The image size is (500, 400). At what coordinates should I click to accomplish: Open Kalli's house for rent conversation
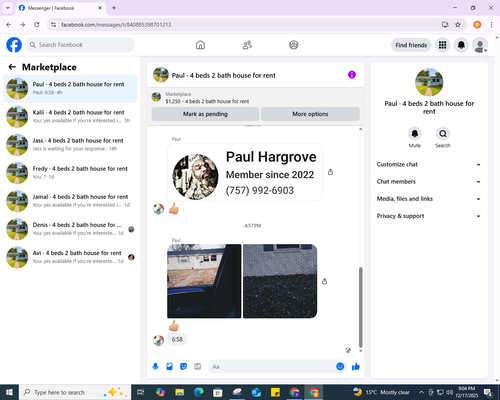(70, 116)
